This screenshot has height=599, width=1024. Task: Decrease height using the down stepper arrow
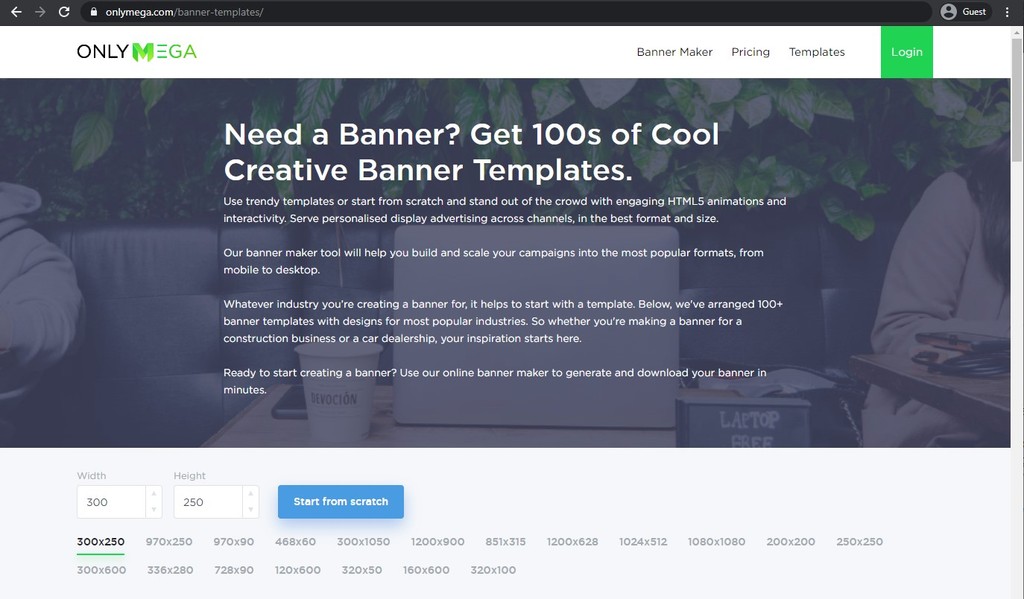pyautogui.click(x=249, y=507)
